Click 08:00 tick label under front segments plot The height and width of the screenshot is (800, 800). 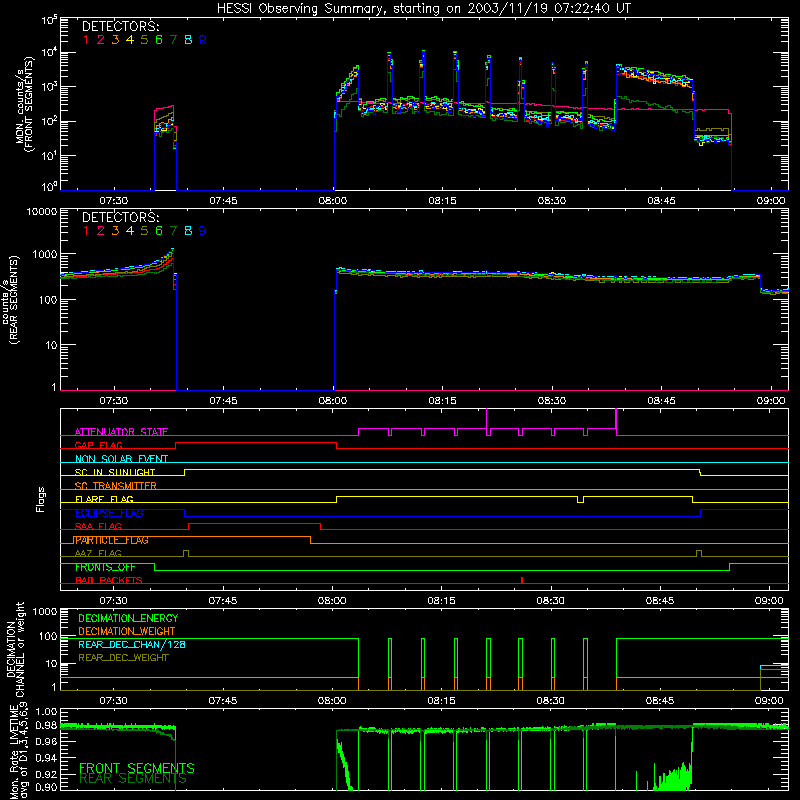point(333,201)
